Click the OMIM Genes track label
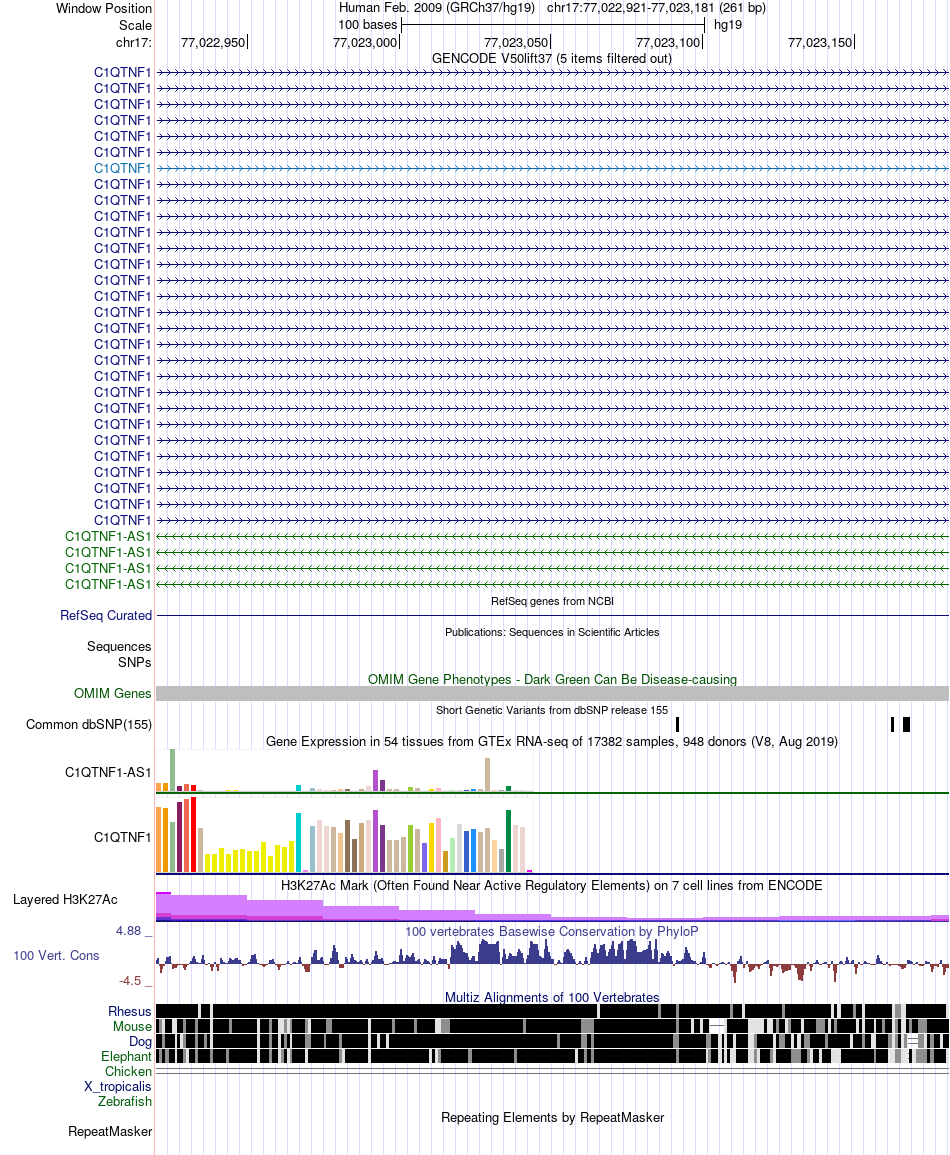Viewport: 950px width, 1155px height. pyautogui.click(x=113, y=693)
